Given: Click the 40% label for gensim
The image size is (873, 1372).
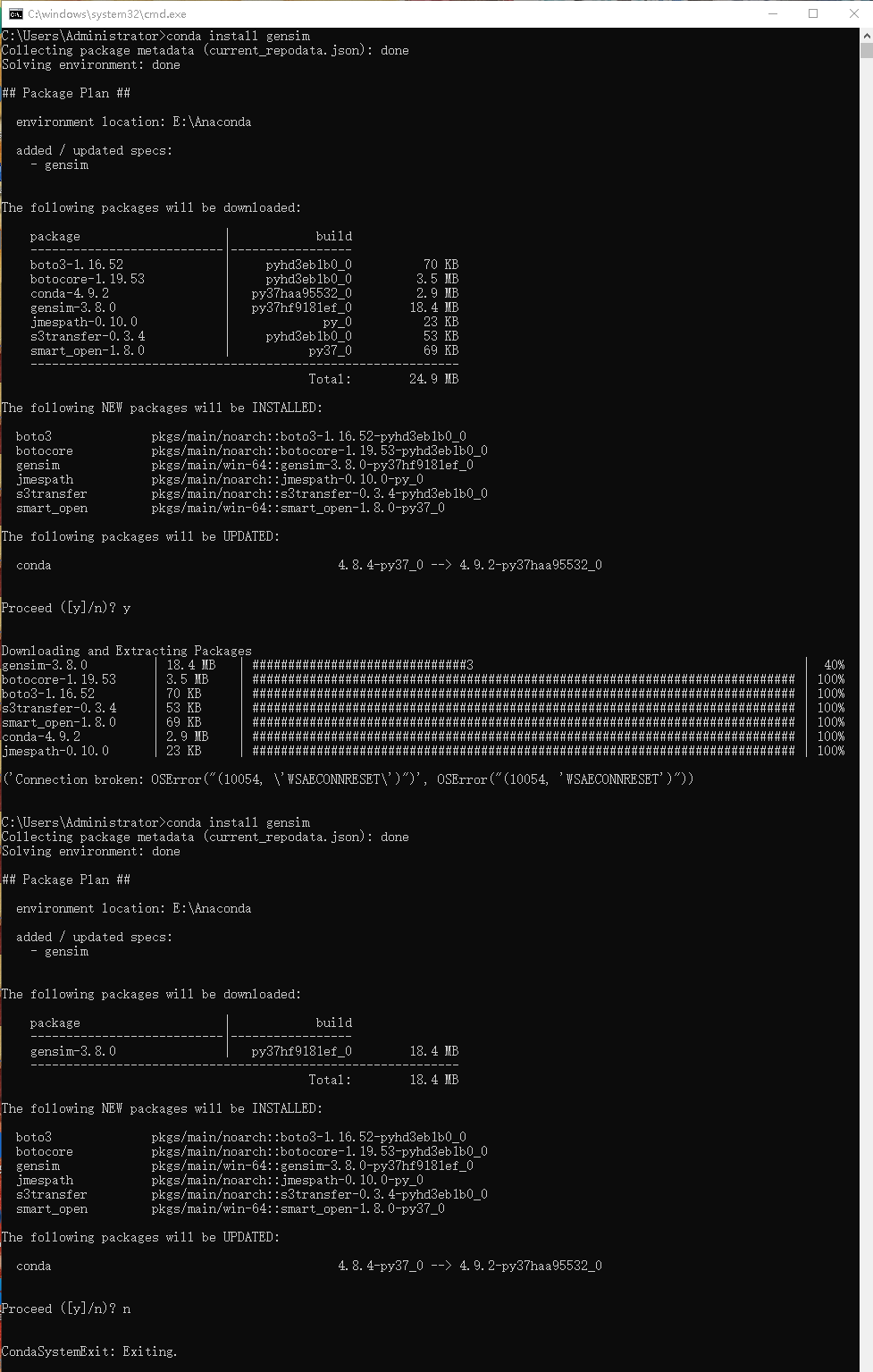Looking at the screenshot, I should point(834,665).
